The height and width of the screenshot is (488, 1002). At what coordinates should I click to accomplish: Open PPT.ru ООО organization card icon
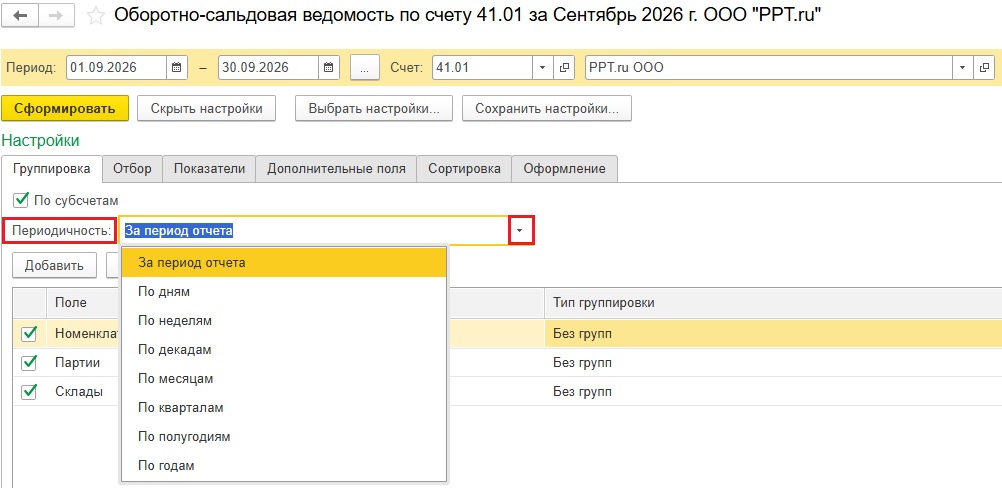coord(983,67)
